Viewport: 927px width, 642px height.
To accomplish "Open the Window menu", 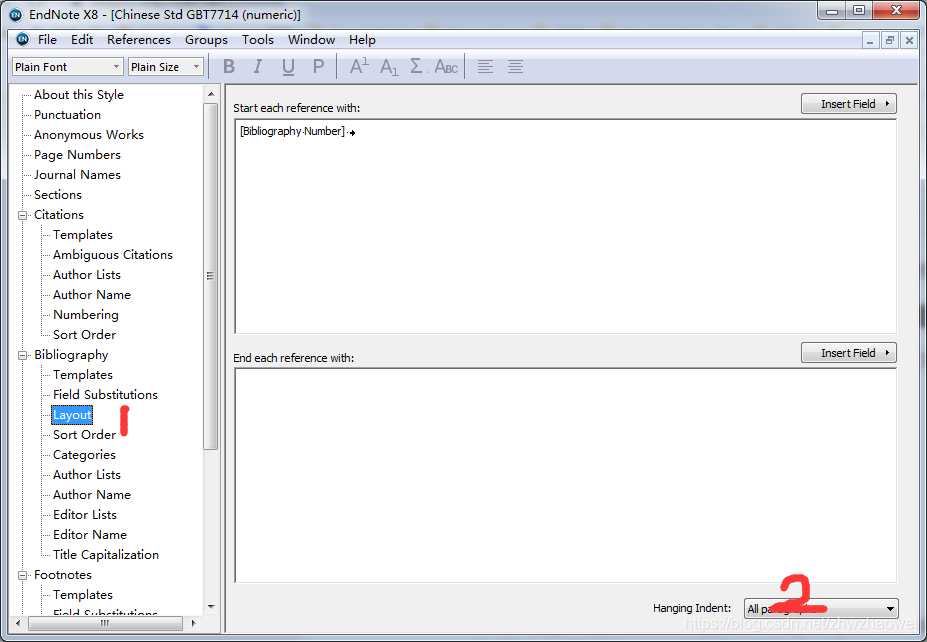I will (312, 40).
